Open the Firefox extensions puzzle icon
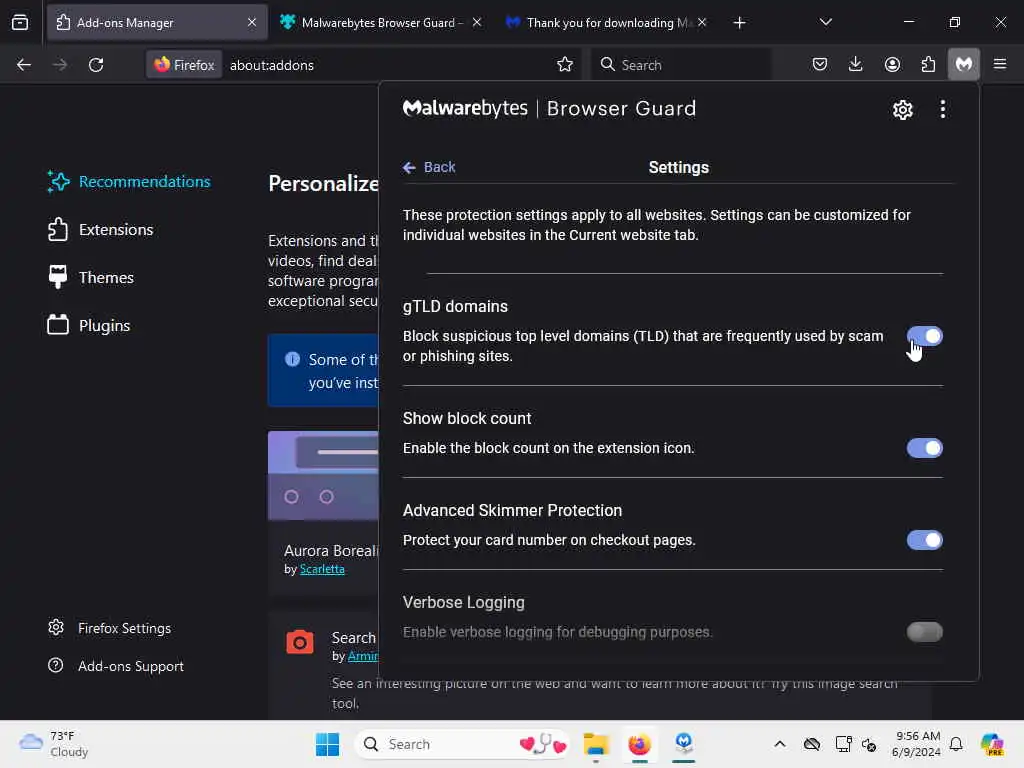 coord(927,64)
